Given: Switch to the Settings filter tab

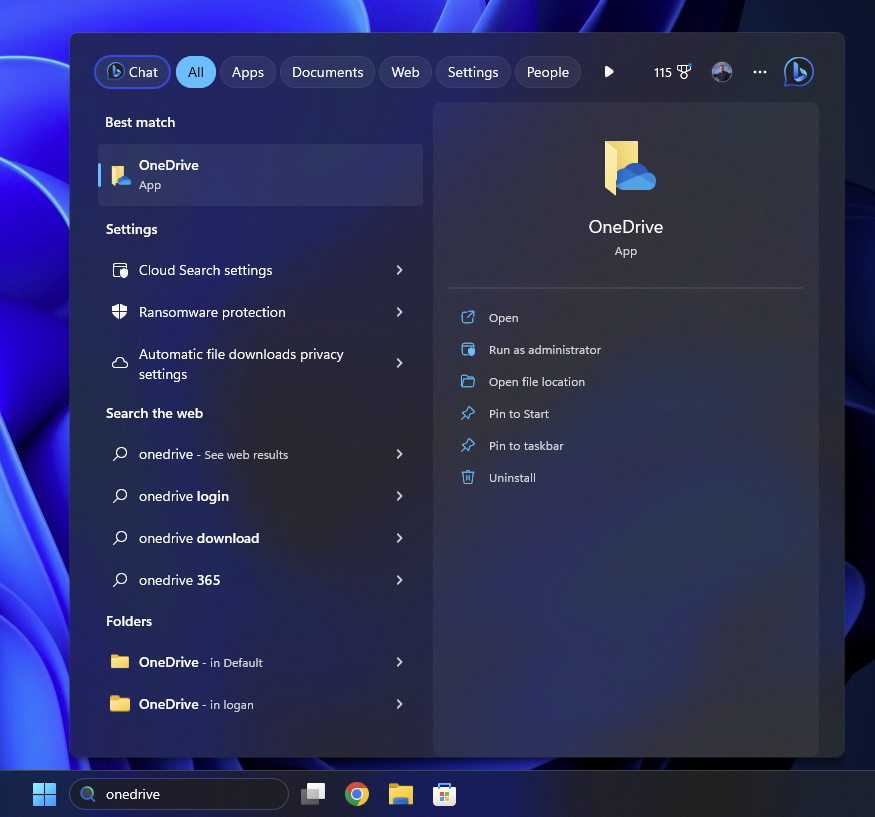Looking at the screenshot, I should point(473,72).
